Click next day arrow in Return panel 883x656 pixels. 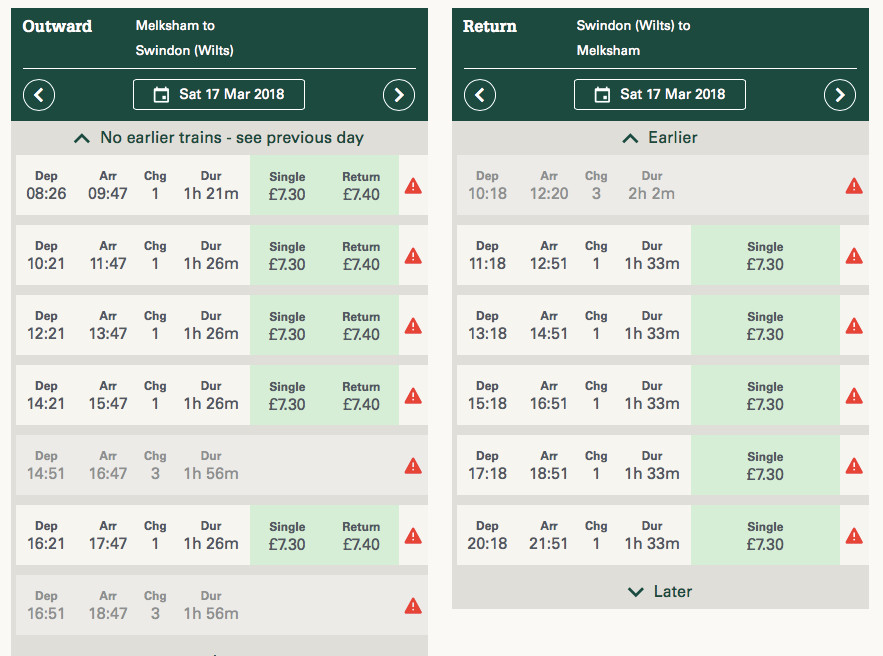(x=839, y=95)
